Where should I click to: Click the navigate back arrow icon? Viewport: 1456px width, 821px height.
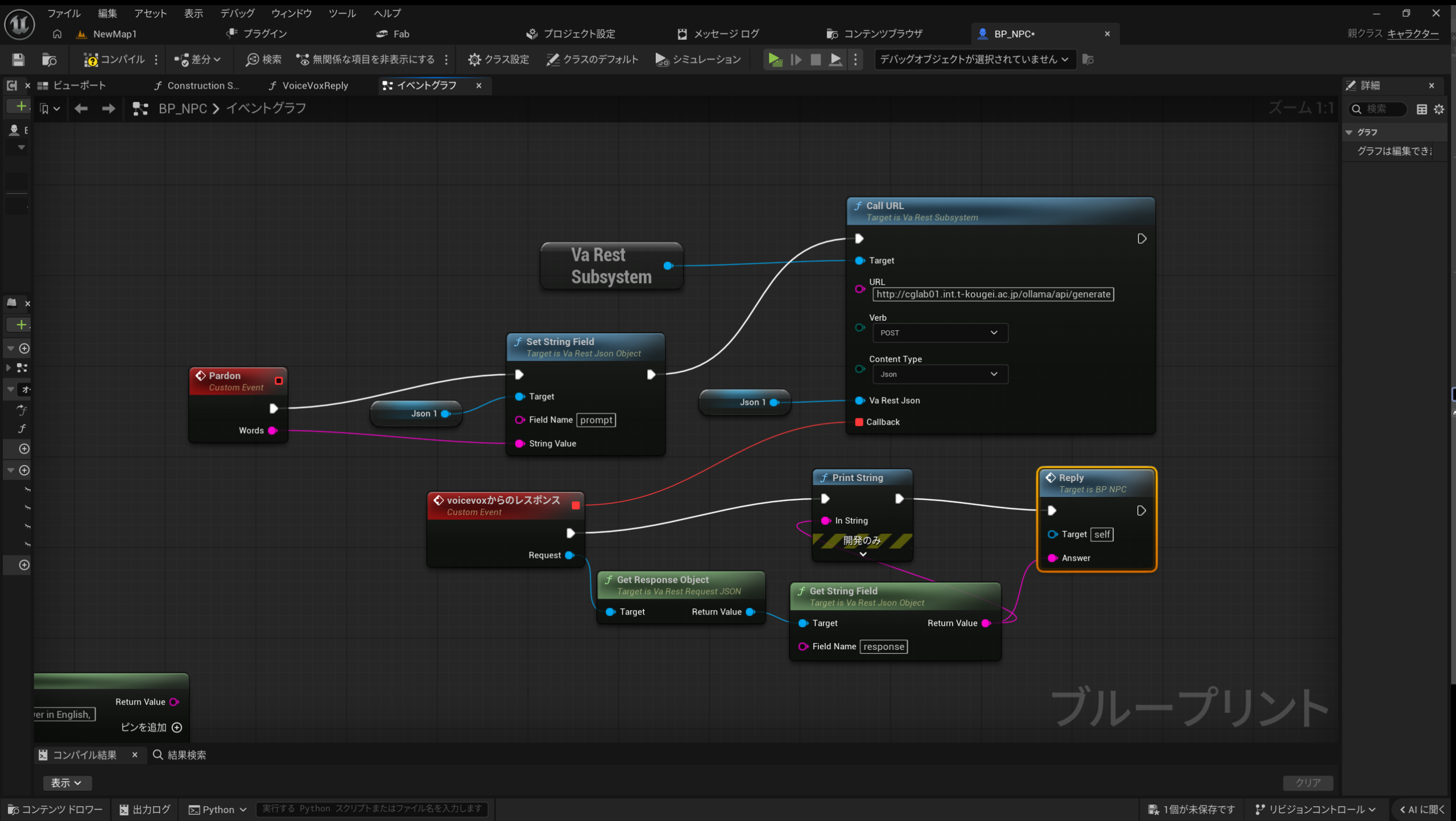pyautogui.click(x=81, y=108)
